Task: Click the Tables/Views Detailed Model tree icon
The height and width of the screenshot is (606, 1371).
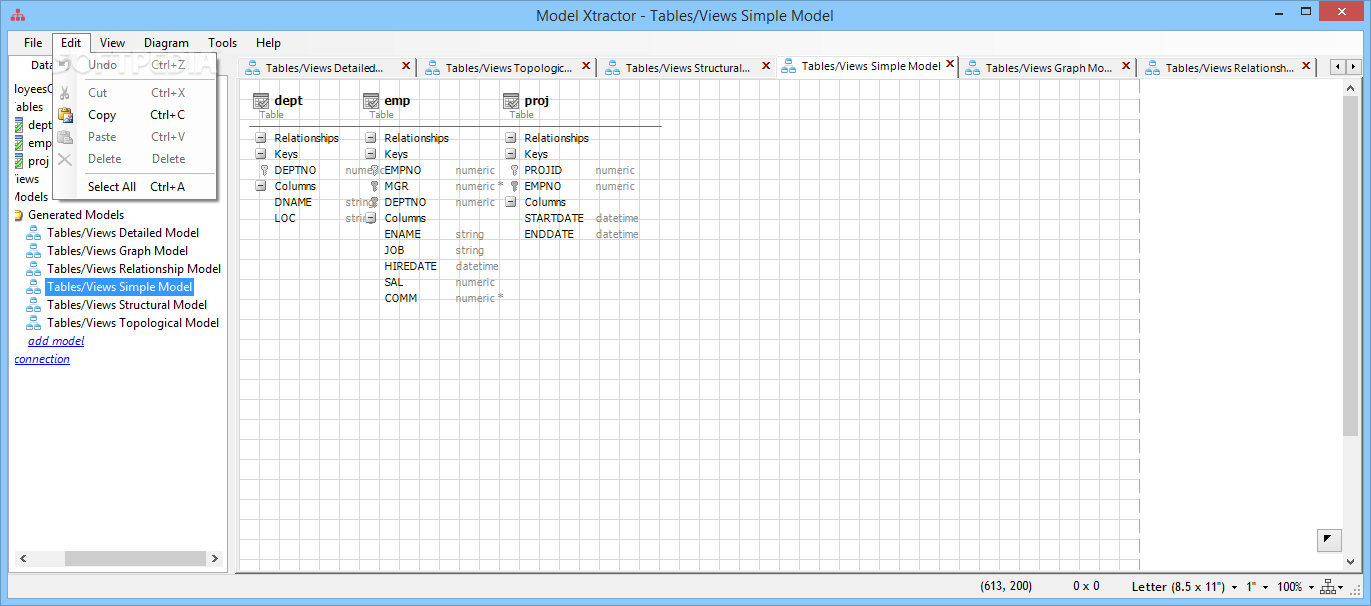Action: [x=34, y=233]
